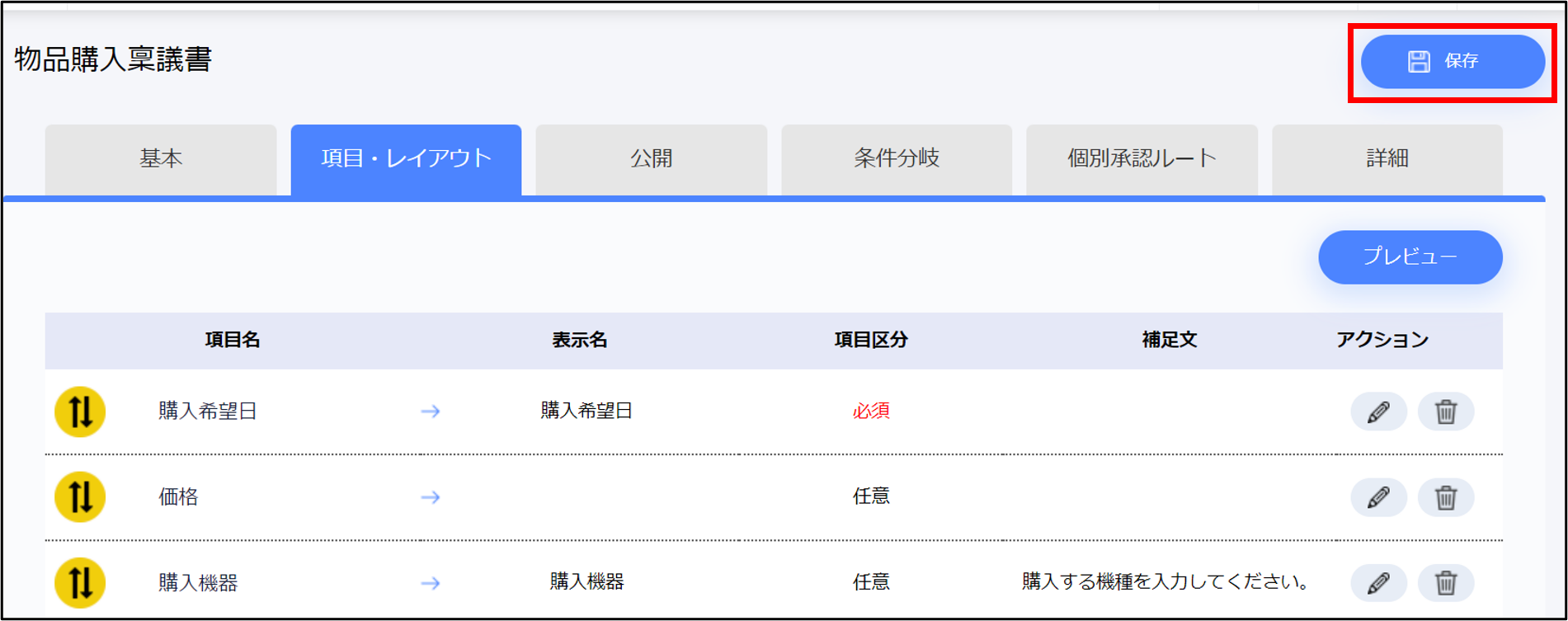Image resolution: width=1568 pixels, height=621 pixels.
Task: Click the 購入する機種を入力してください supplementary text
Action: (x=1167, y=582)
